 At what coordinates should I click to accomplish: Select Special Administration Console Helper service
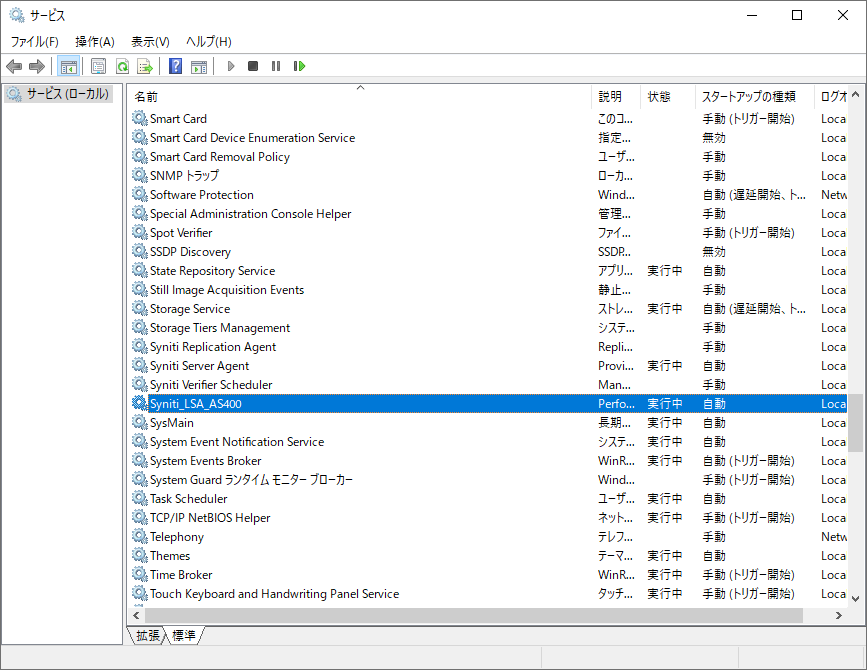tap(250, 214)
